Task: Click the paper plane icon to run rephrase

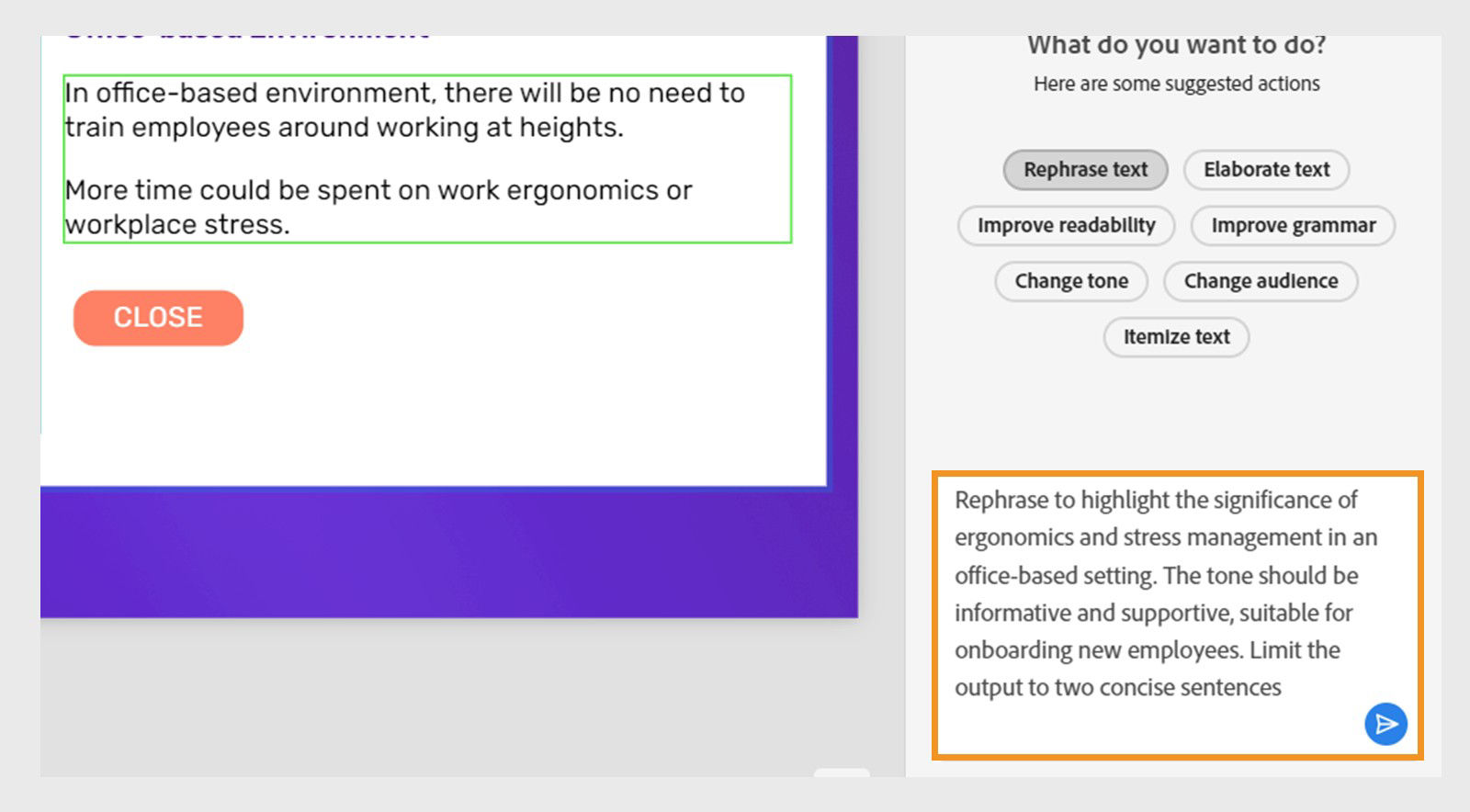Action: pos(1385,724)
